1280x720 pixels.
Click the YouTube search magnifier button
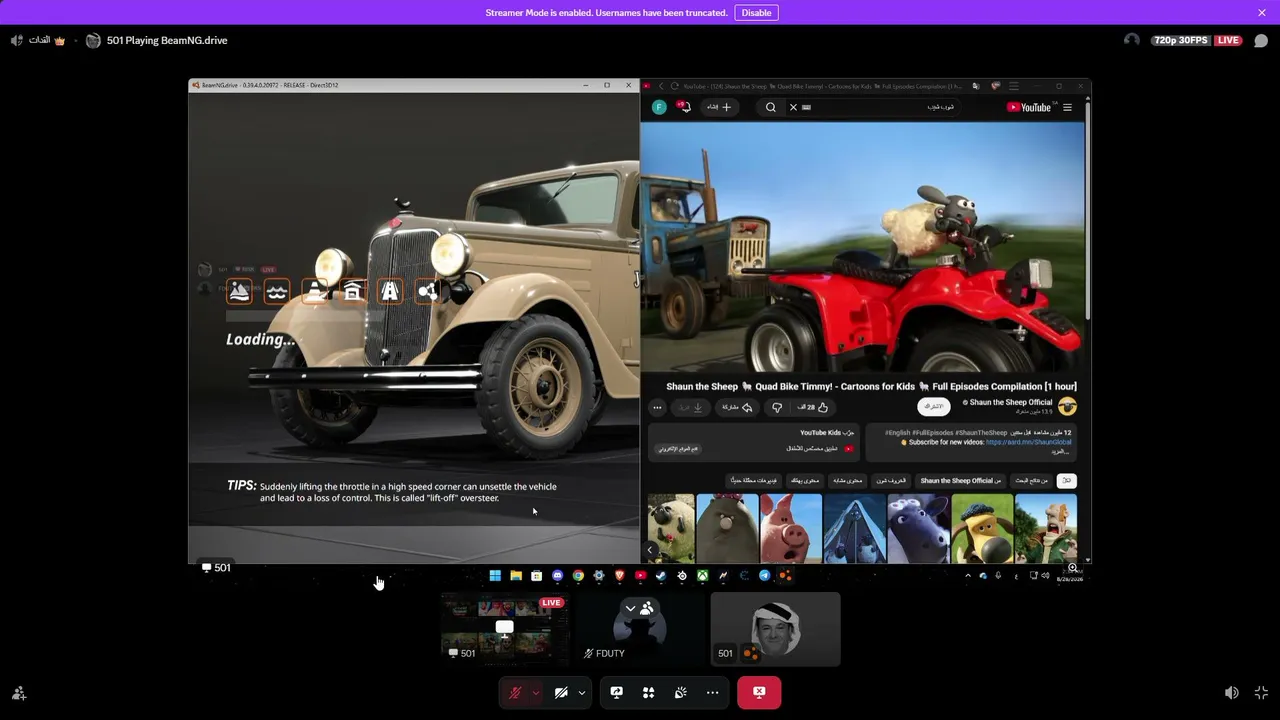click(x=771, y=107)
